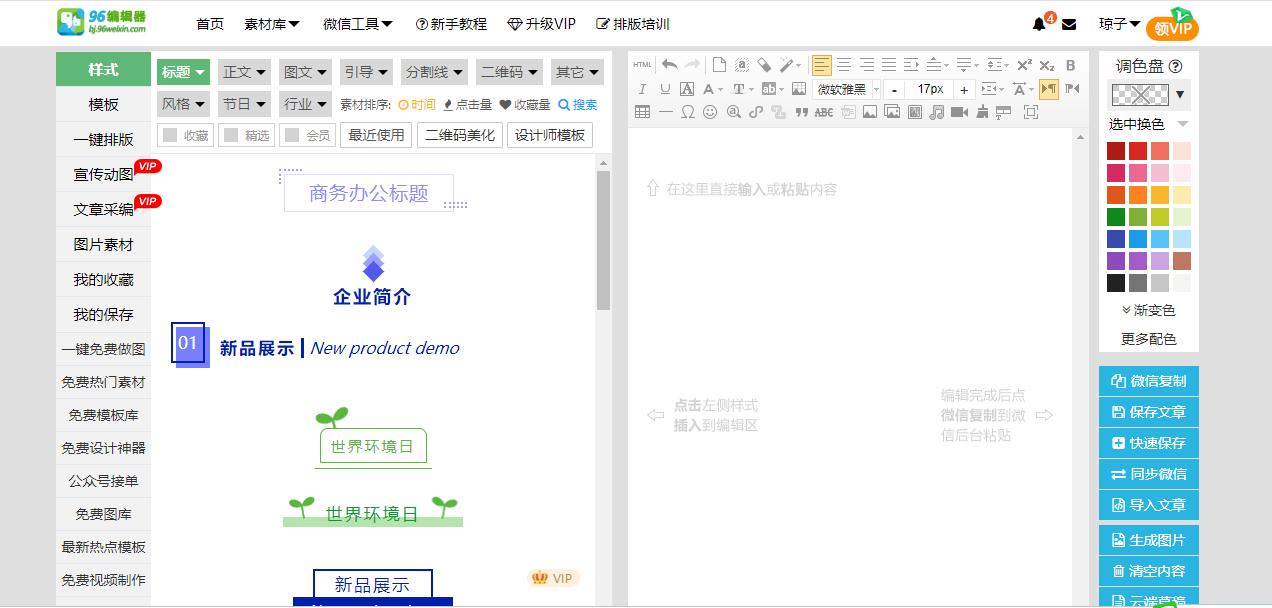1272x608 pixels.
Task: Click the insert image icon
Action: coord(868,112)
